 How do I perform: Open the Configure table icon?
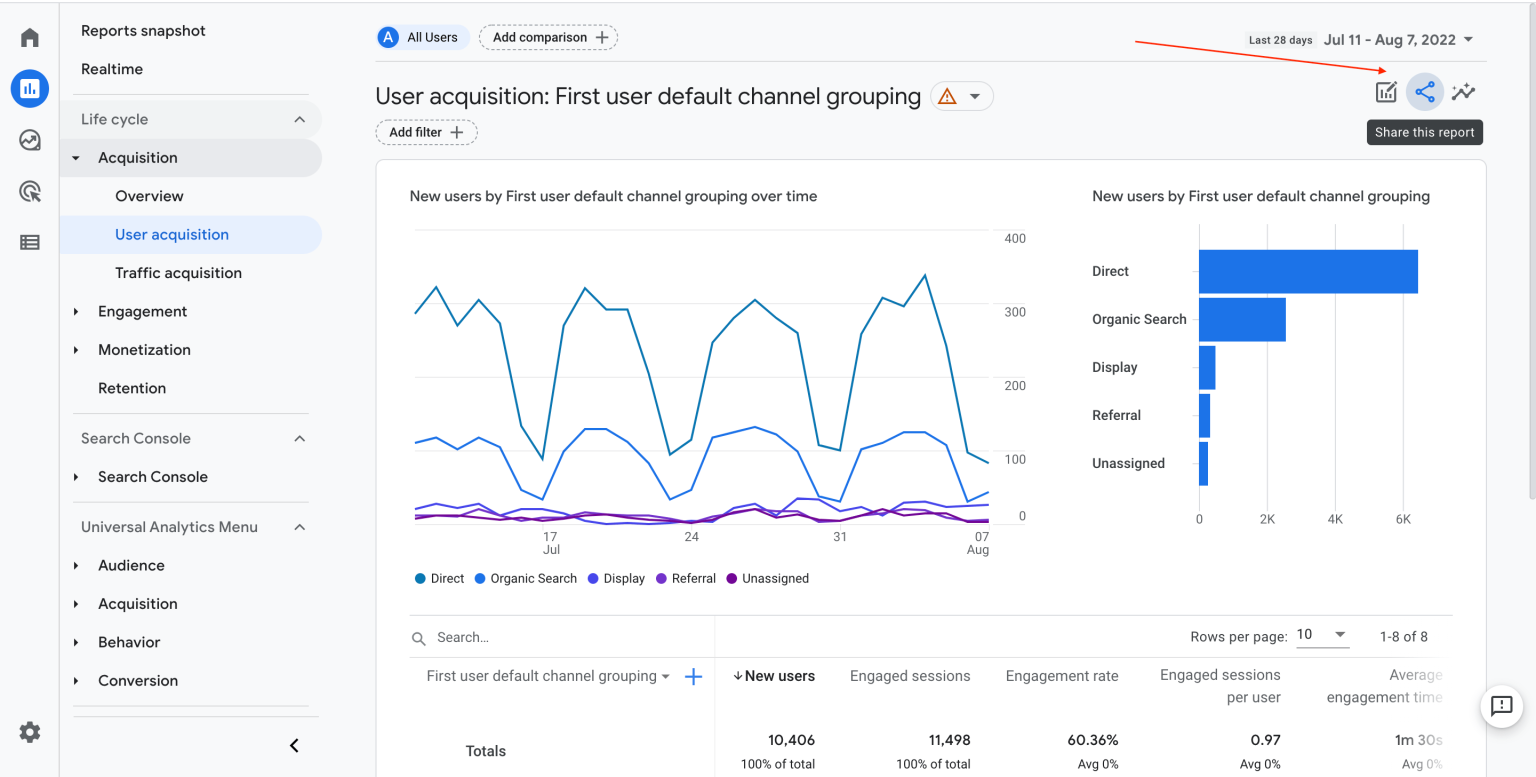tap(30, 242)
